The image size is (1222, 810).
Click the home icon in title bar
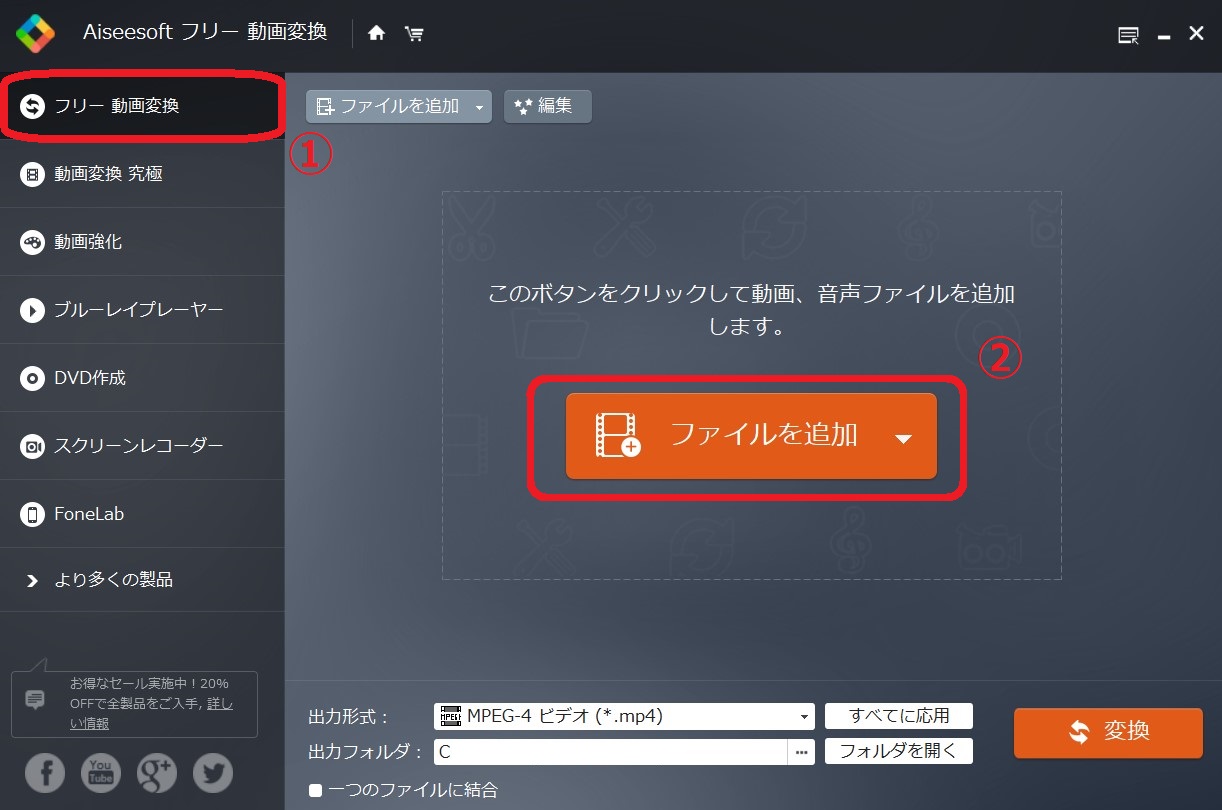coord(376,33)
